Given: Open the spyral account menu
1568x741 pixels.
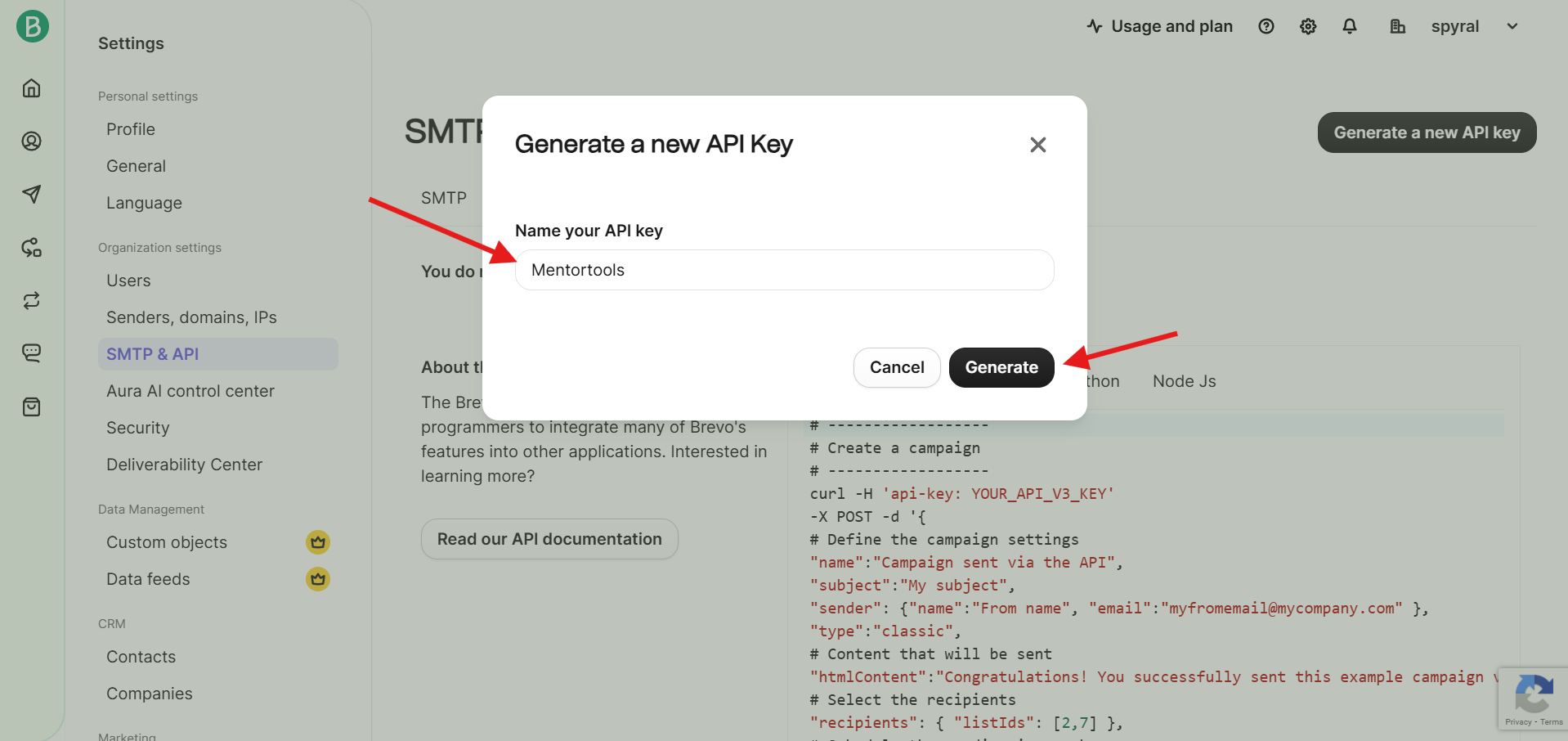Looking at the screenshot, I should click(x=1455, y=26).
